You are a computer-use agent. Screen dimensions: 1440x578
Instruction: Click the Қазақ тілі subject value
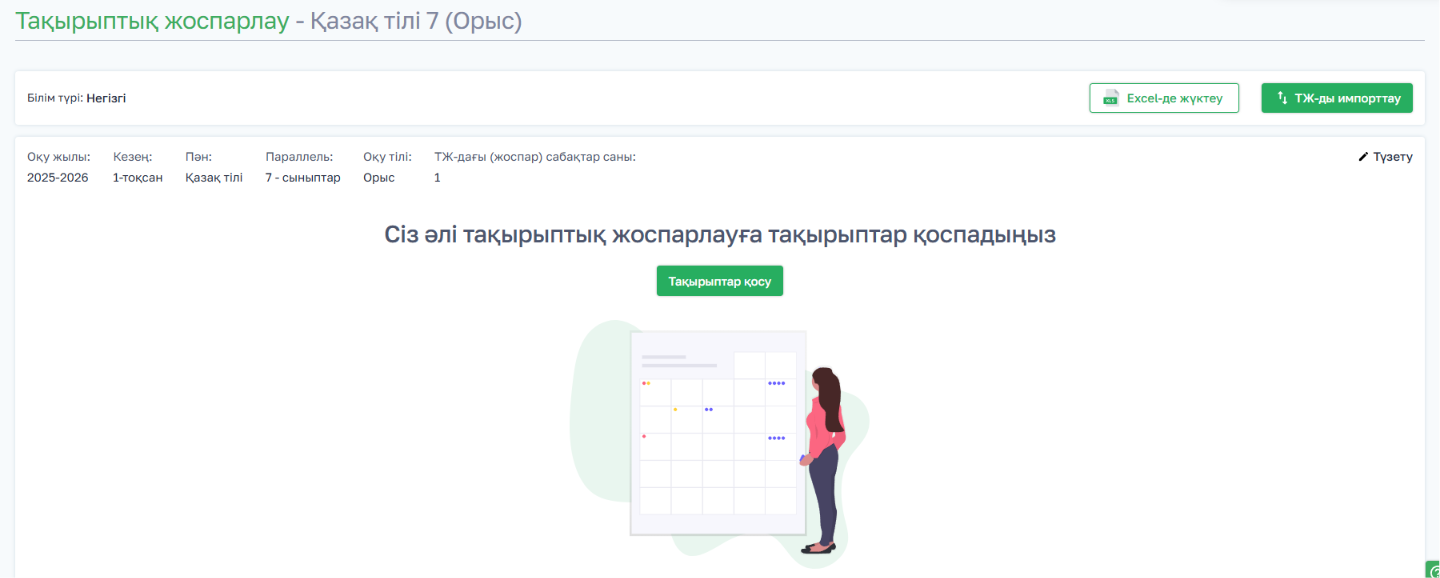(x=214, y=177)
